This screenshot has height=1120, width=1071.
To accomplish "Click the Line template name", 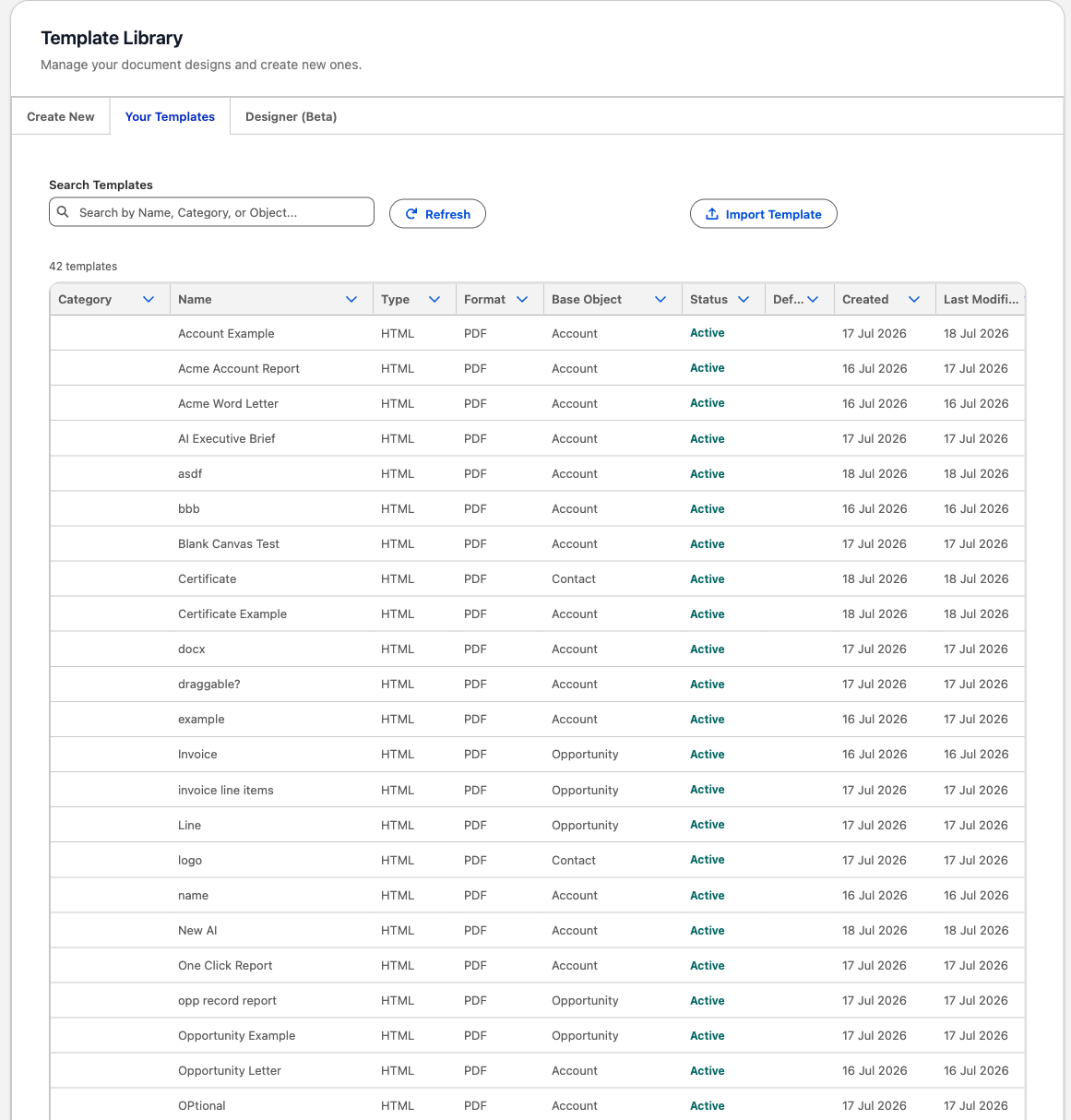I will point(189,825).
